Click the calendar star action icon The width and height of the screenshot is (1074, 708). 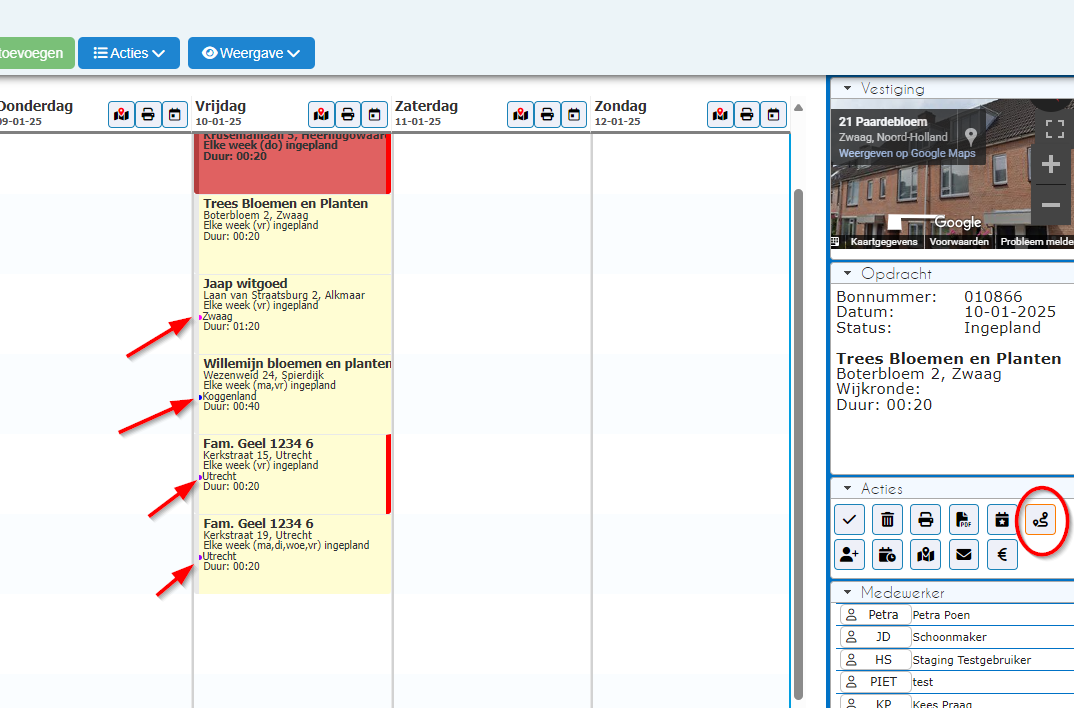point(1002,520)
